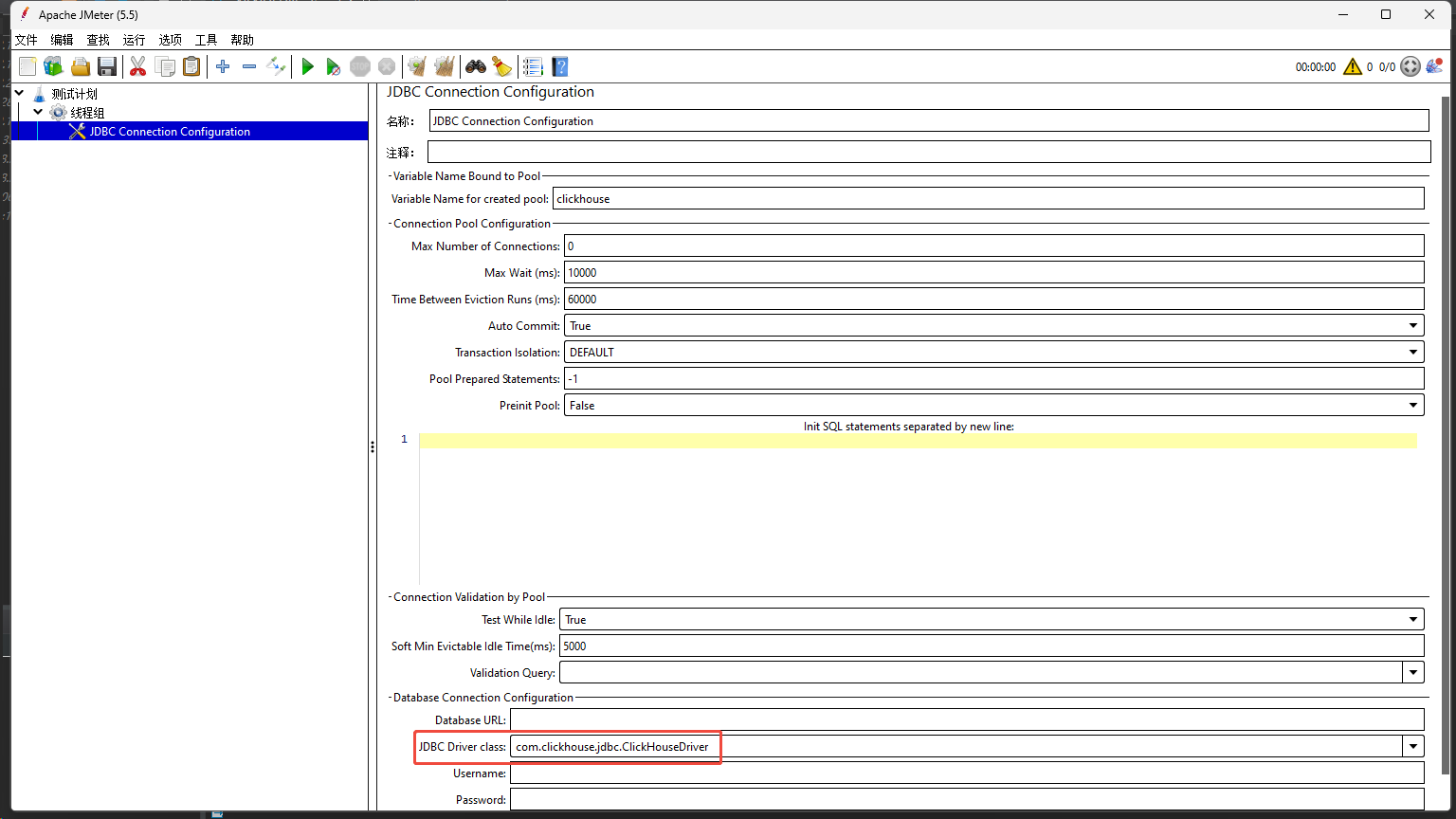Screen dimensions: 1456x819
Task: Click the 0/0 thread count text
Action: 1387,67
